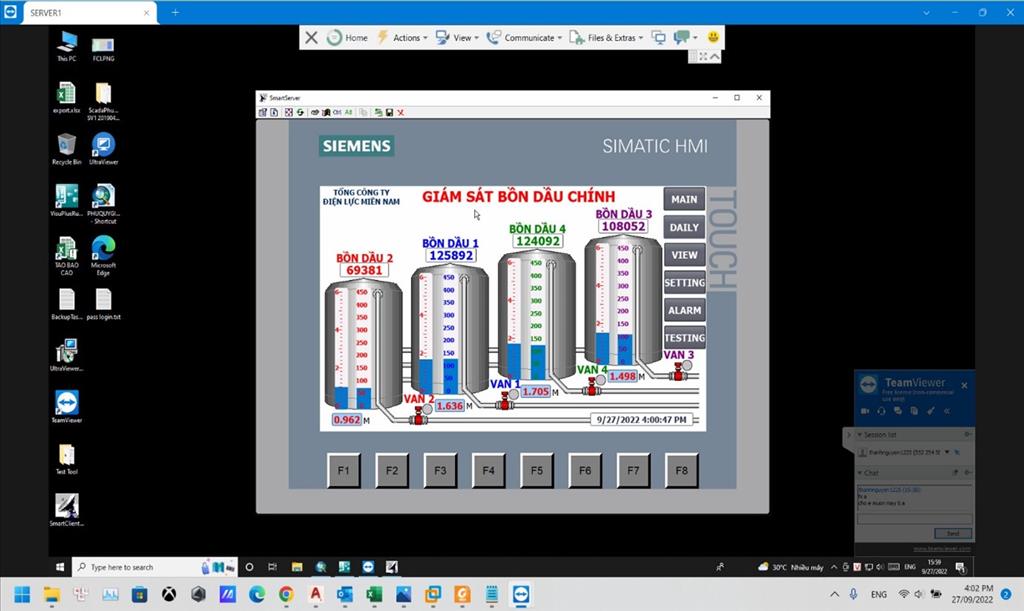Go to Home in TeamViewer toolbar
Viewport: 1024px width, 611px height.
(347, 38)
